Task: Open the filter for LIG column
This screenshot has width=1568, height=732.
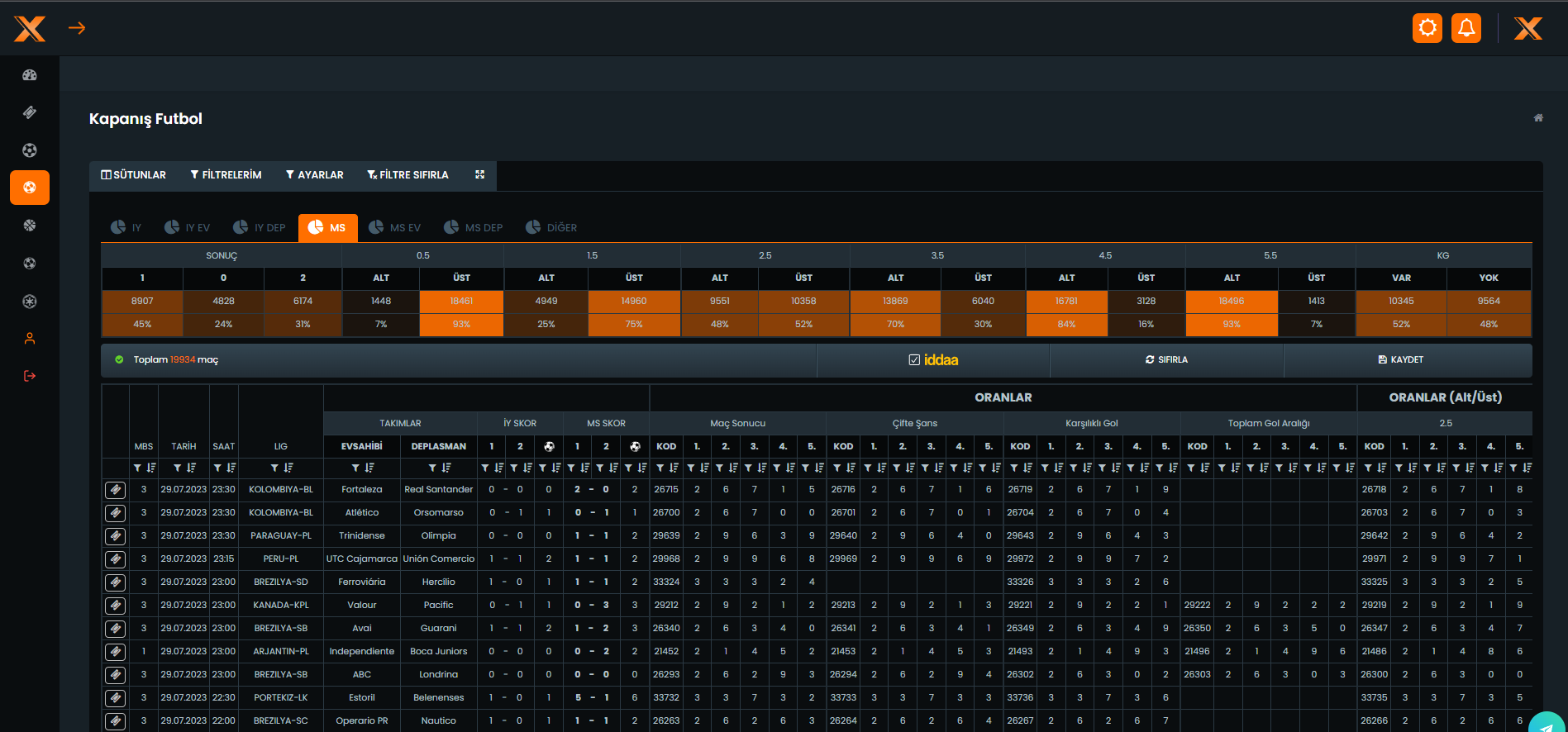Action: (274, 468)
